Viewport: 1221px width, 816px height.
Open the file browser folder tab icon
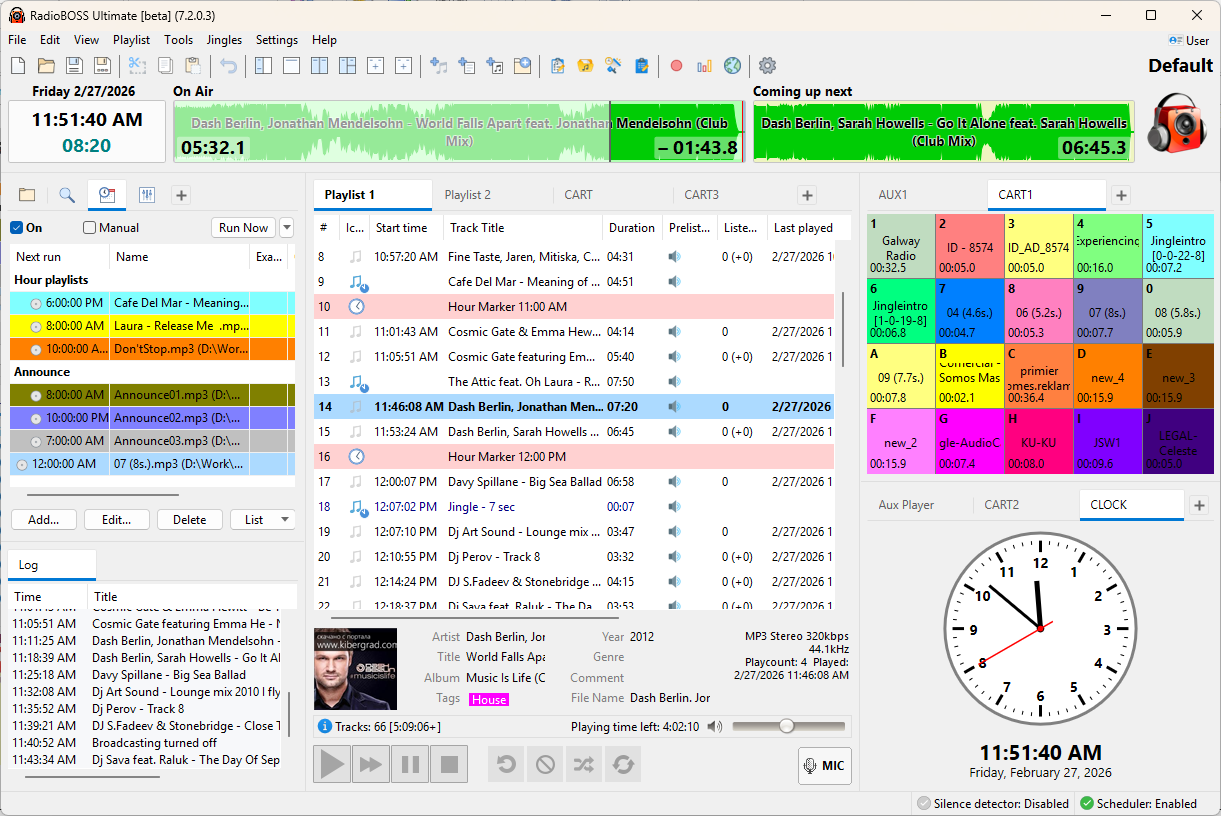27,195
